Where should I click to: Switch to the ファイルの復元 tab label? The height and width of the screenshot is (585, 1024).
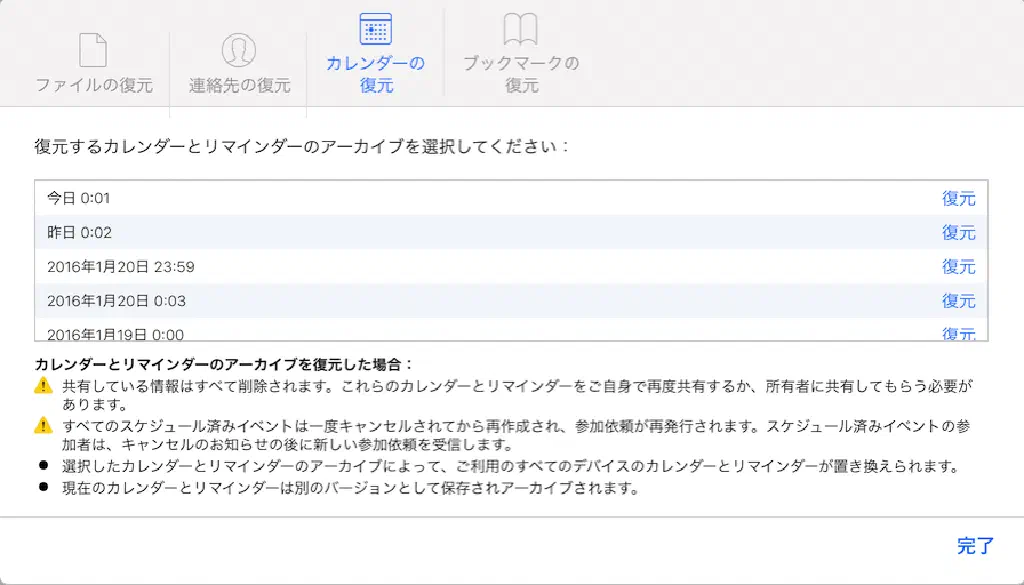point(94,85)
